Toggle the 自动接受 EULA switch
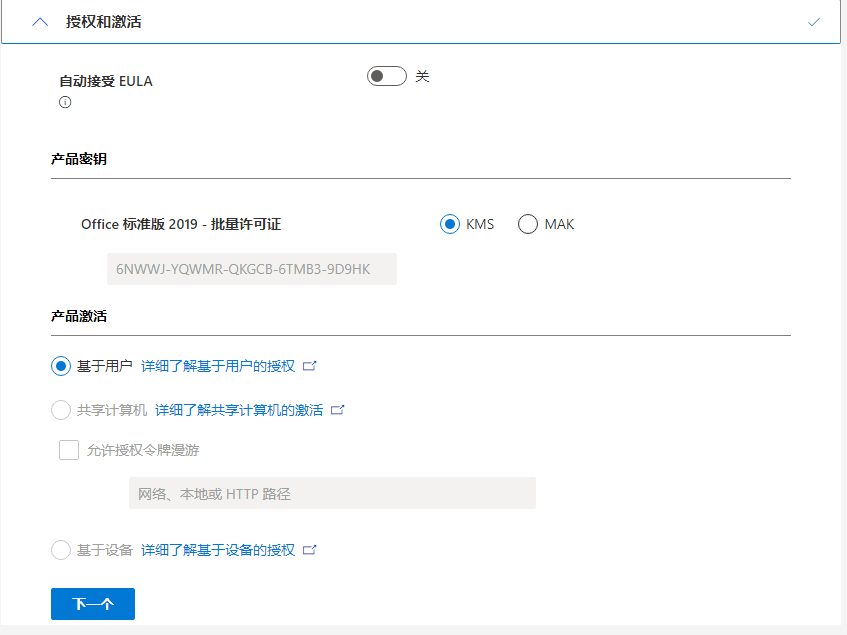Image resolution: width=847 pixels, height=635 pixels. tap(387, 76)
